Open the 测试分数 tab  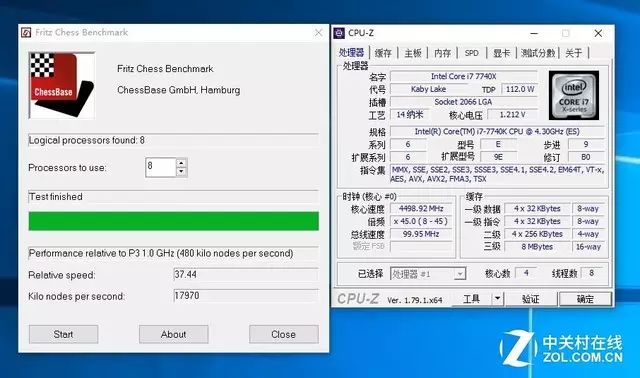538,53
